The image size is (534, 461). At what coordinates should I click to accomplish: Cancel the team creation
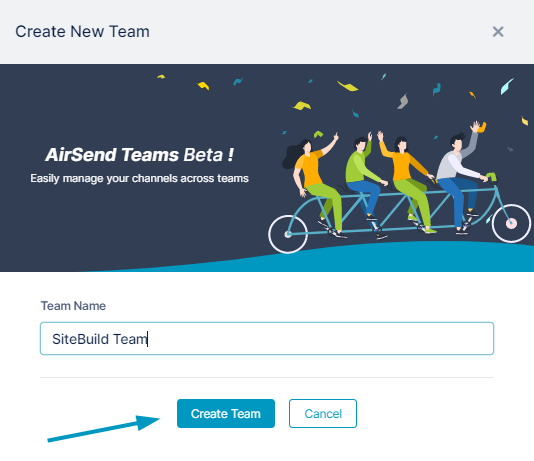click(x=323, y=413)
